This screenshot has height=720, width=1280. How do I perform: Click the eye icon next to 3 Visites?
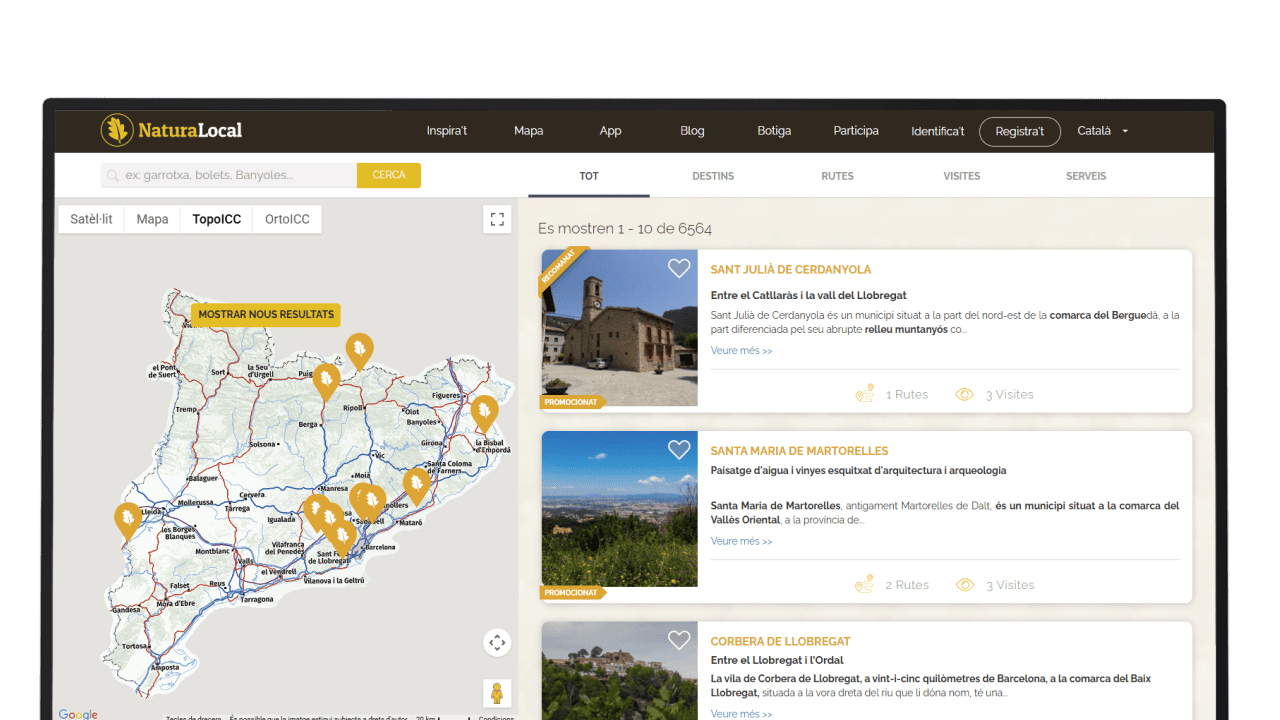[x=964, y=394]
